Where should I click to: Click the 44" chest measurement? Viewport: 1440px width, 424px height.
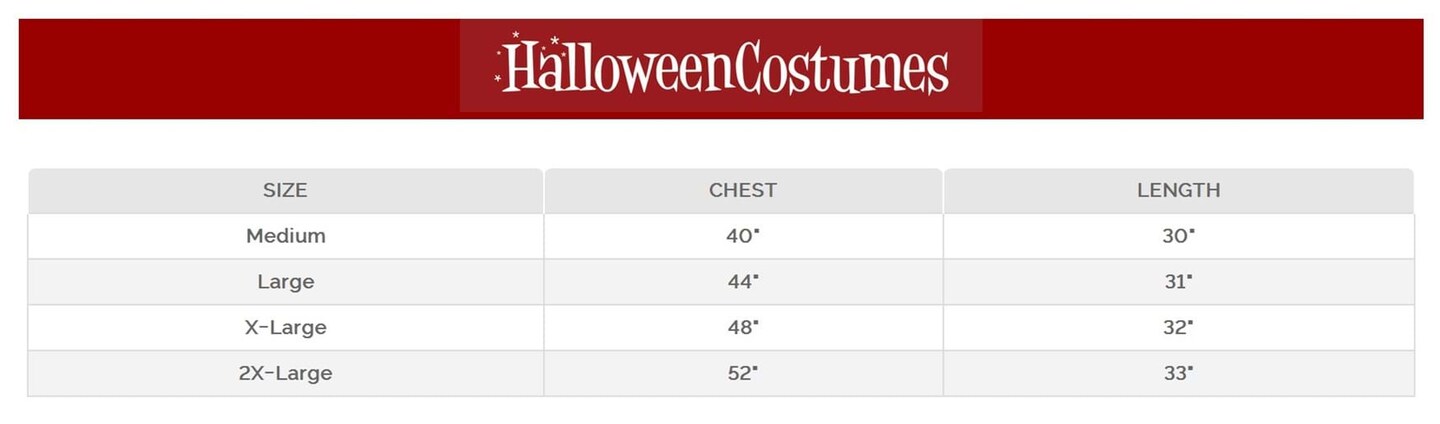742,282
